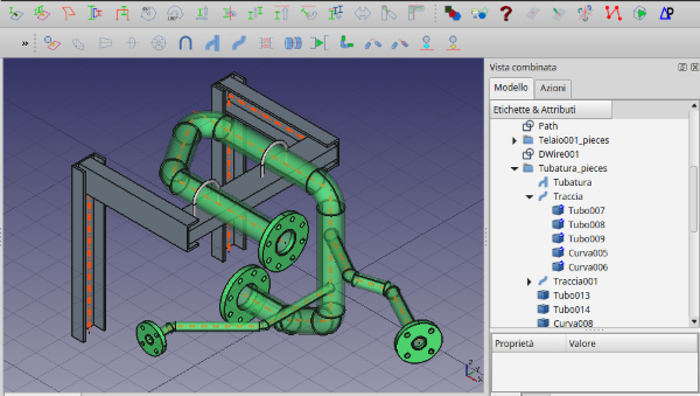This screenshot has height=396, width=700.
Task: Switch to the Azioni tab
Action: (553, 88)
